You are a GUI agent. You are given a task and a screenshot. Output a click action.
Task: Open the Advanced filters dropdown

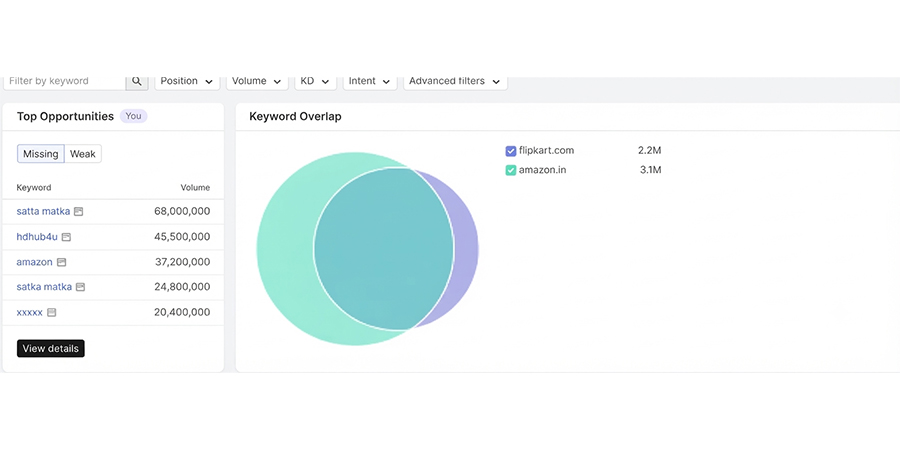coord(455,82)
